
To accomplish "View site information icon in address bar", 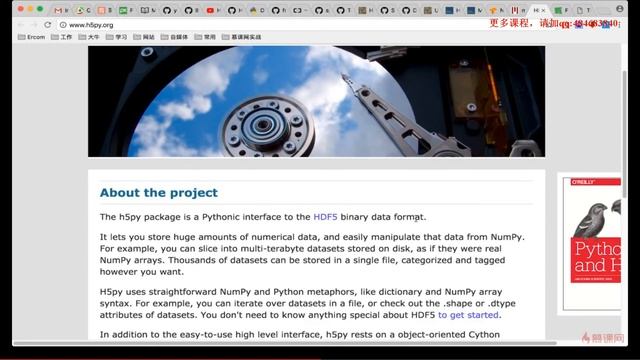I will (x=63, y=25).
